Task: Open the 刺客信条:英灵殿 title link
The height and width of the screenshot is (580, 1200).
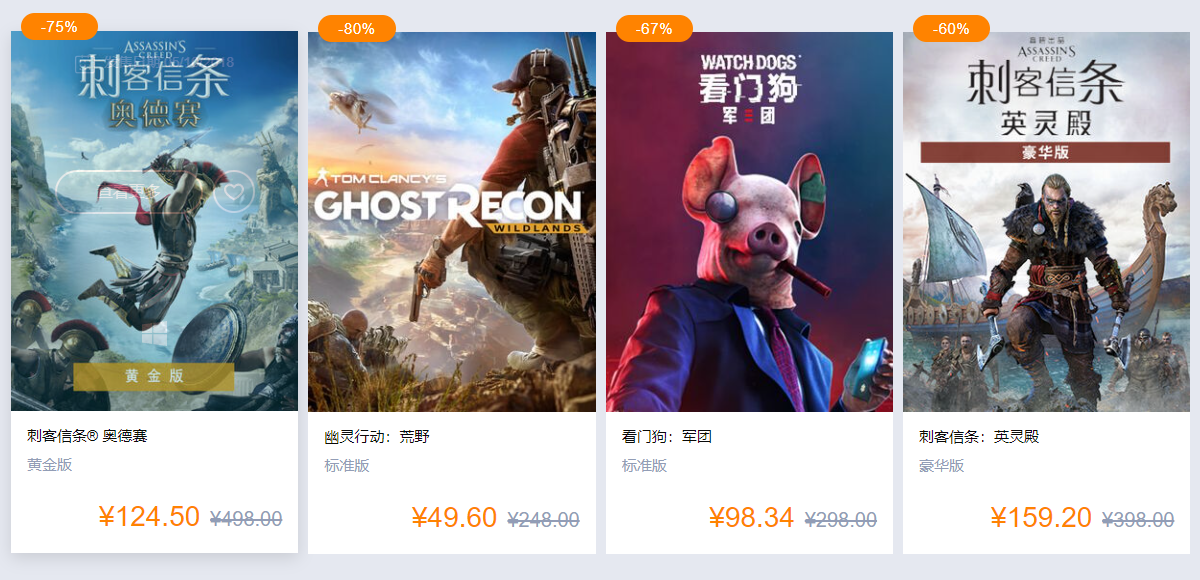Action: 979,437
